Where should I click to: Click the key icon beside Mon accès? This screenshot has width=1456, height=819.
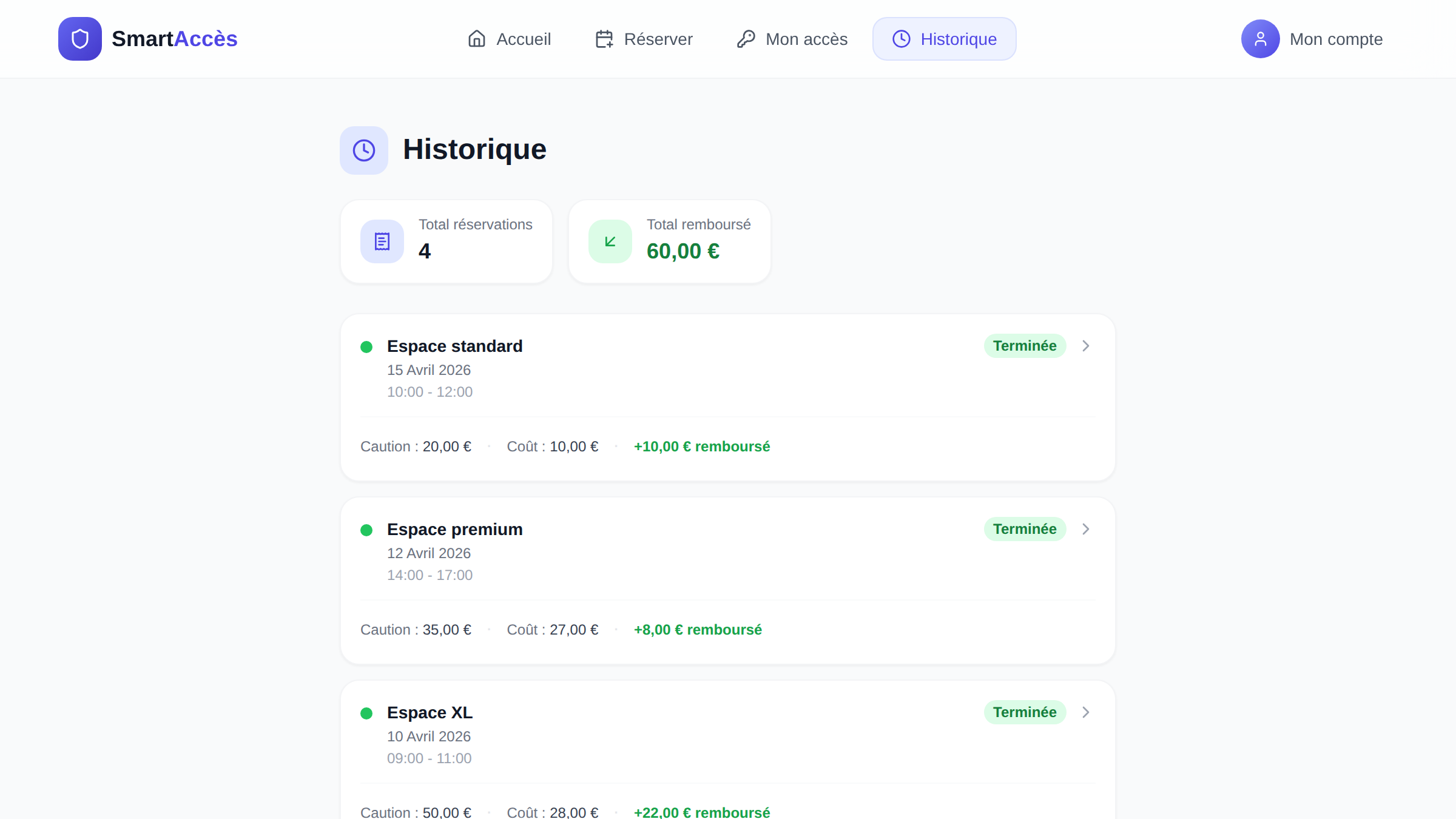coord(746,39)
